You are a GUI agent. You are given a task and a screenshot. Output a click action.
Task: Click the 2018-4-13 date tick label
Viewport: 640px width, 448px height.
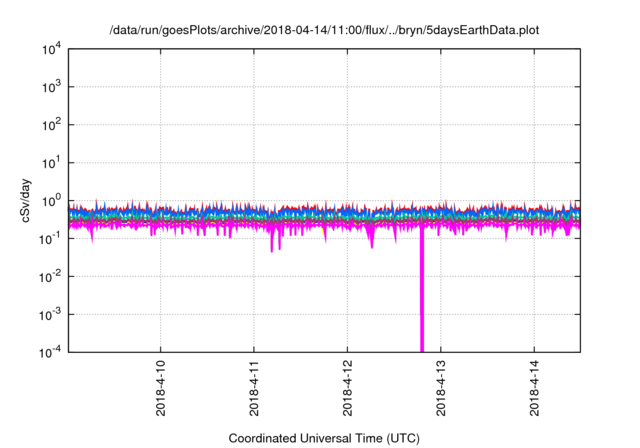coord(441,388)
